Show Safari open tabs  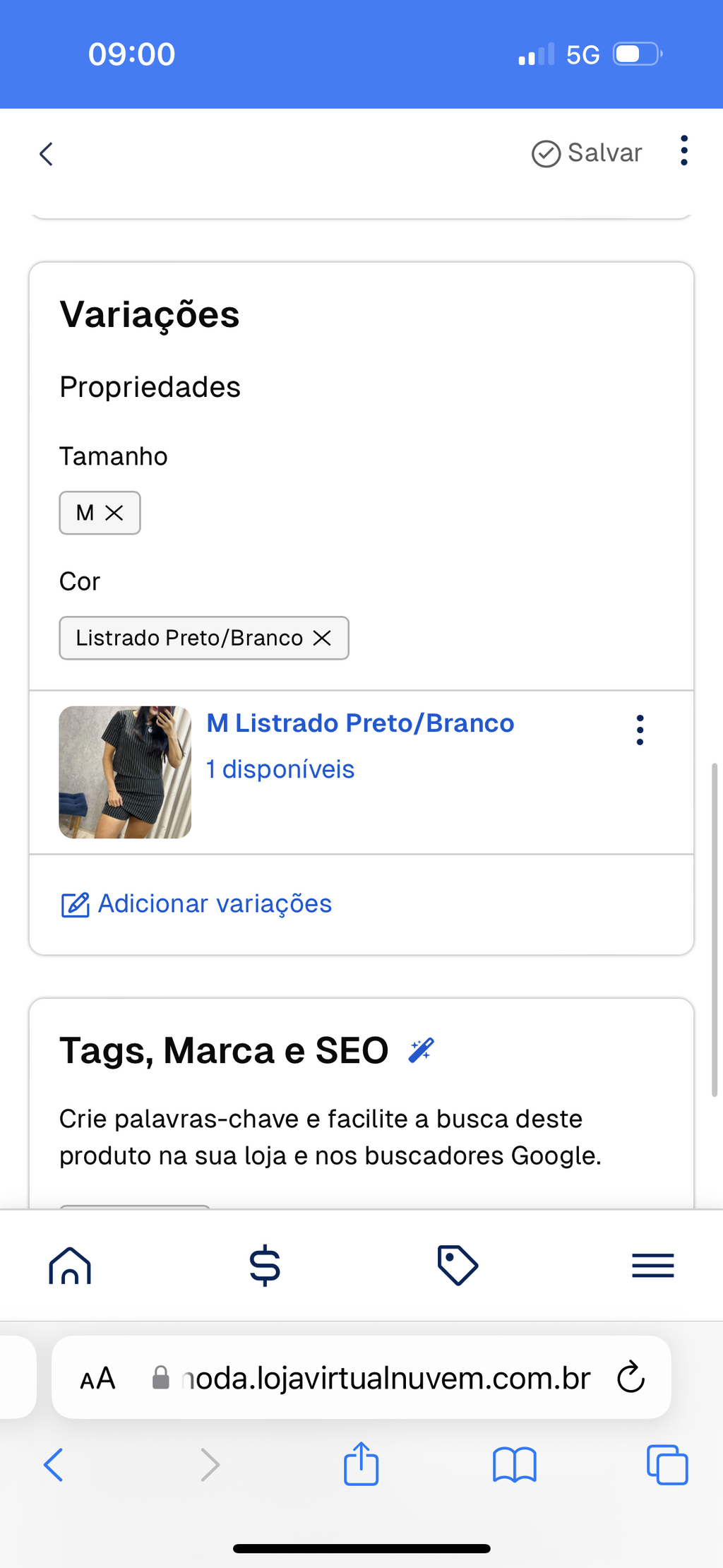point(667,1464)
